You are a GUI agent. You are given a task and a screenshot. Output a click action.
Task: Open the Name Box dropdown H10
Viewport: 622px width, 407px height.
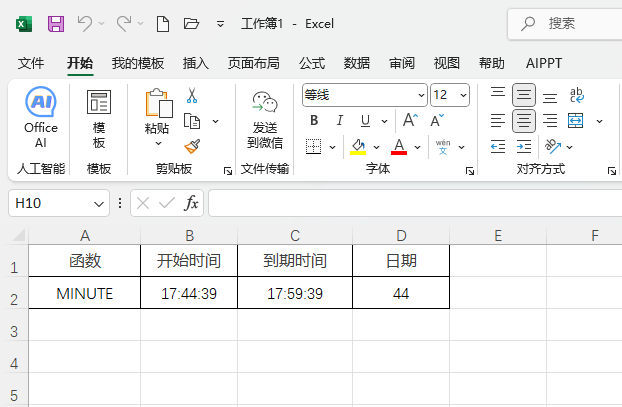tap(98, 204)
